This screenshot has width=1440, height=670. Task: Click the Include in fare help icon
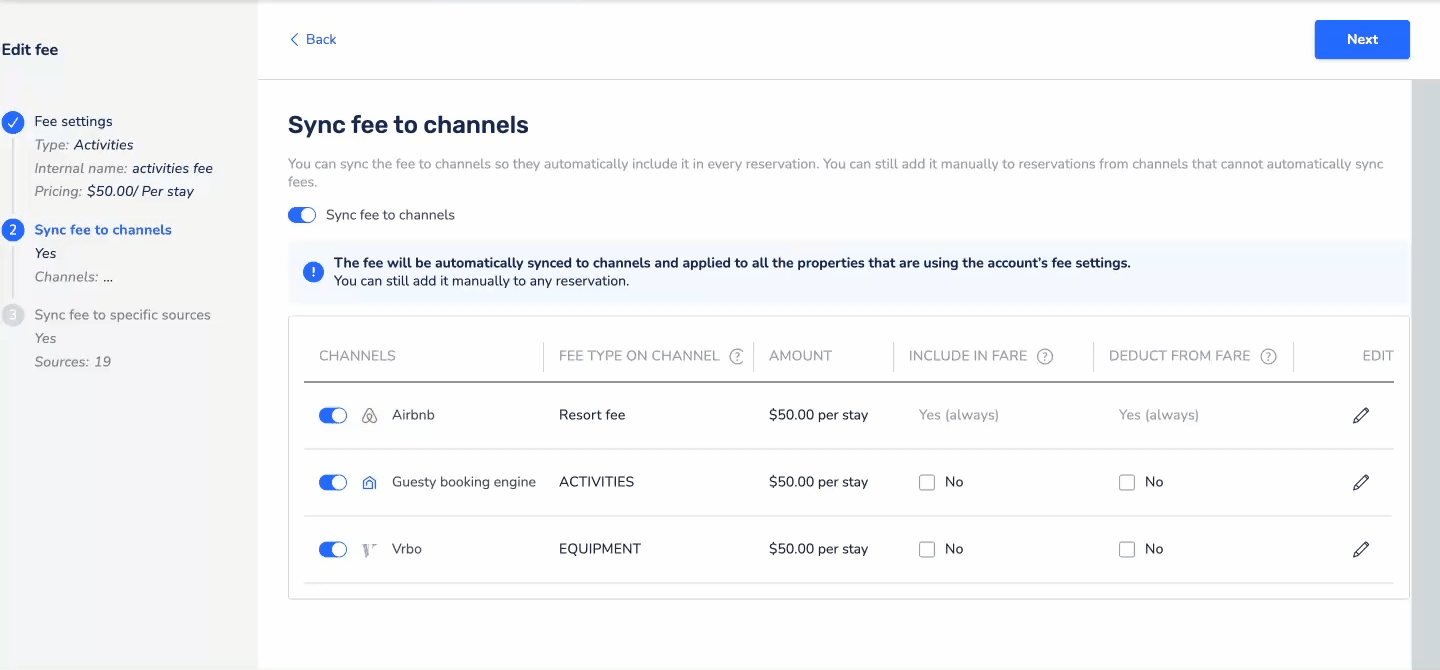(x=1045, y=356)
